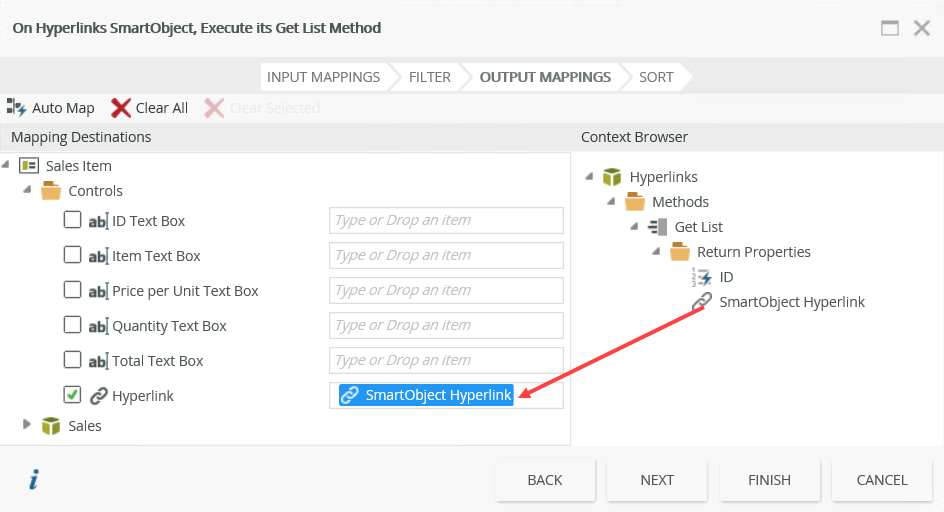Click the Sales SmartObject cube icon
Image resolution: width=944 pixels, height=512 pixels.
tap(51, 426)
